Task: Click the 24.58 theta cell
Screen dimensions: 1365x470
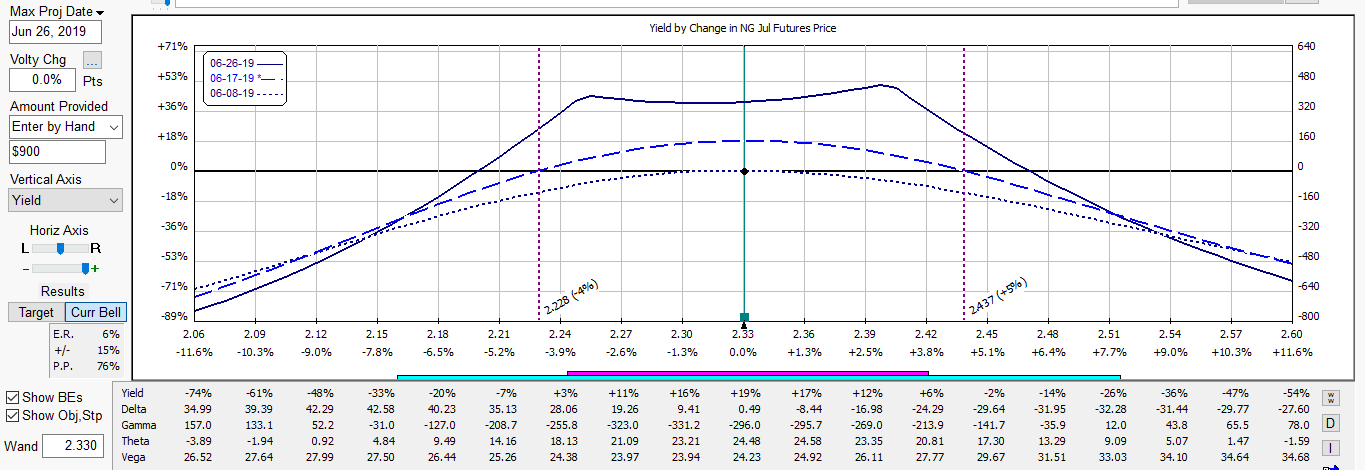Action: [x=803, y=440]
